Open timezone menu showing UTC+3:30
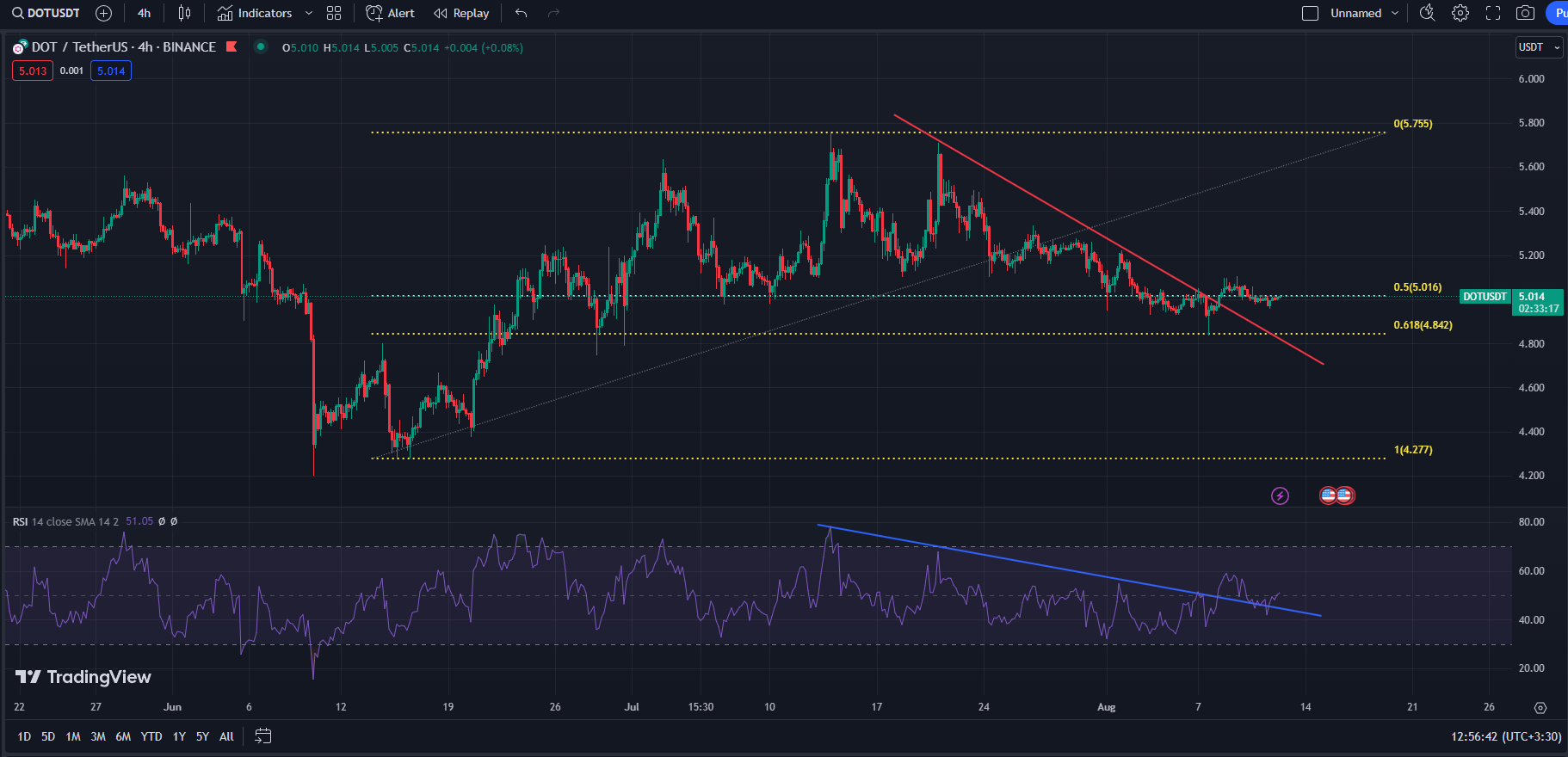Viewport: 1568px width, 757px height. pos(1506,736)
